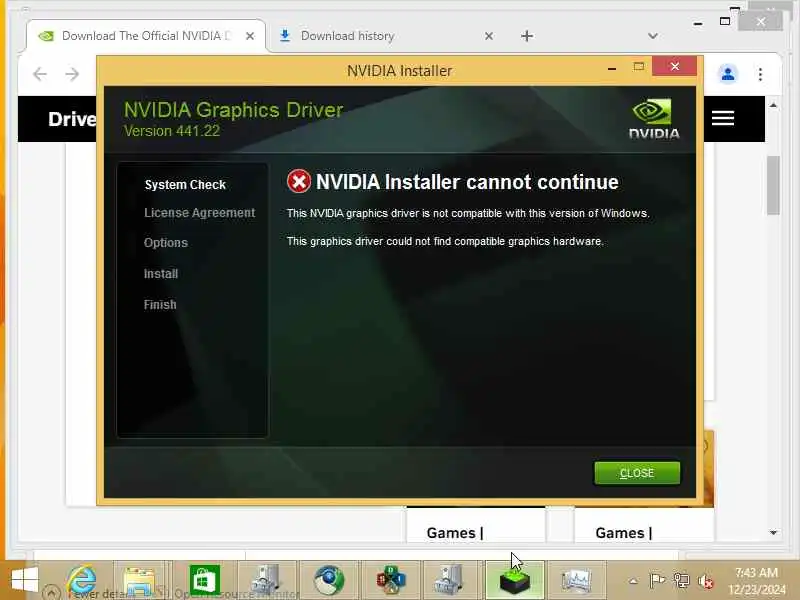
Task: Open the network tray icon
Action: (x=682, y=581)
